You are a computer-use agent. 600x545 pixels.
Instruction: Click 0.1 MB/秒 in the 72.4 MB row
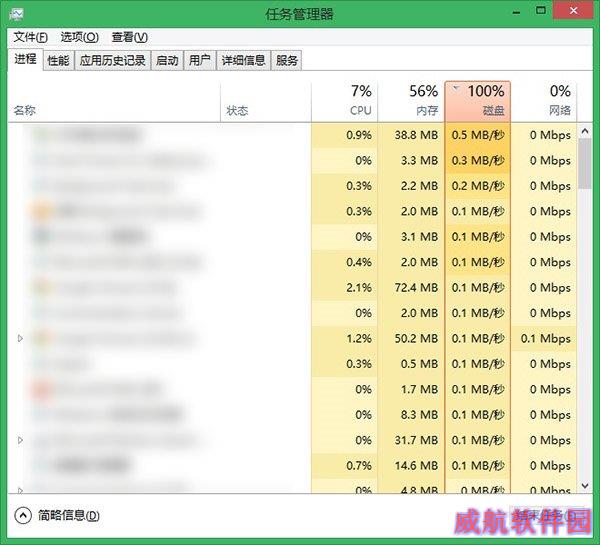[478, 287]
